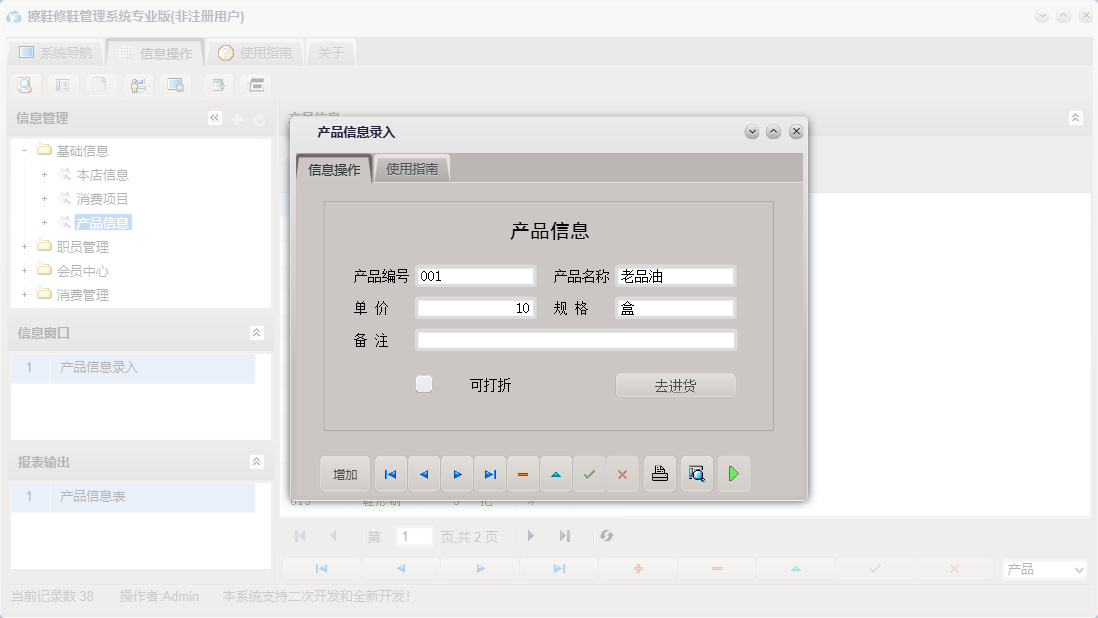Click inside the 备注 input field

pos(576,339)
